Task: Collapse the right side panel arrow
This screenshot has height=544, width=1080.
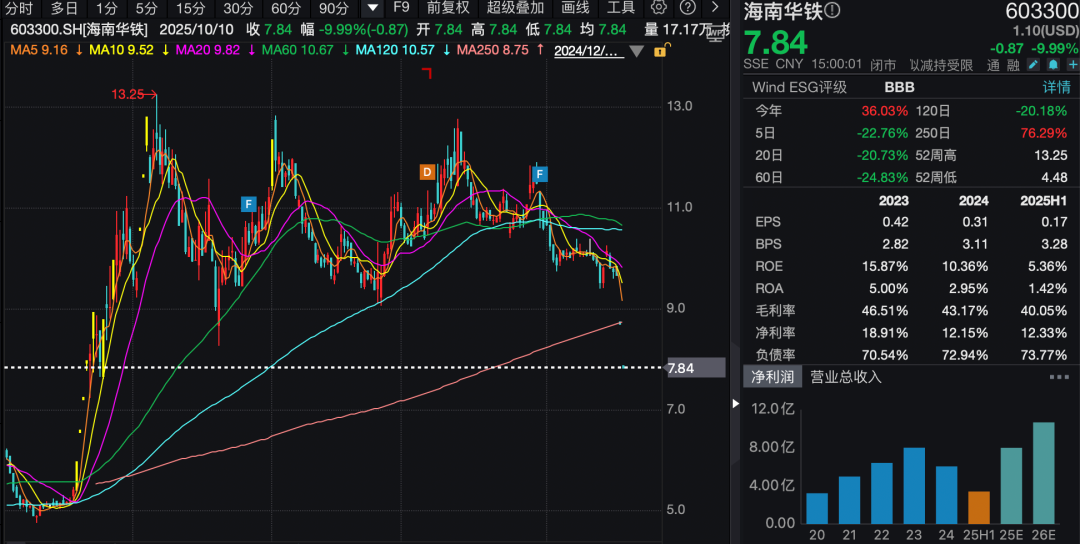Action: (736, 404)
